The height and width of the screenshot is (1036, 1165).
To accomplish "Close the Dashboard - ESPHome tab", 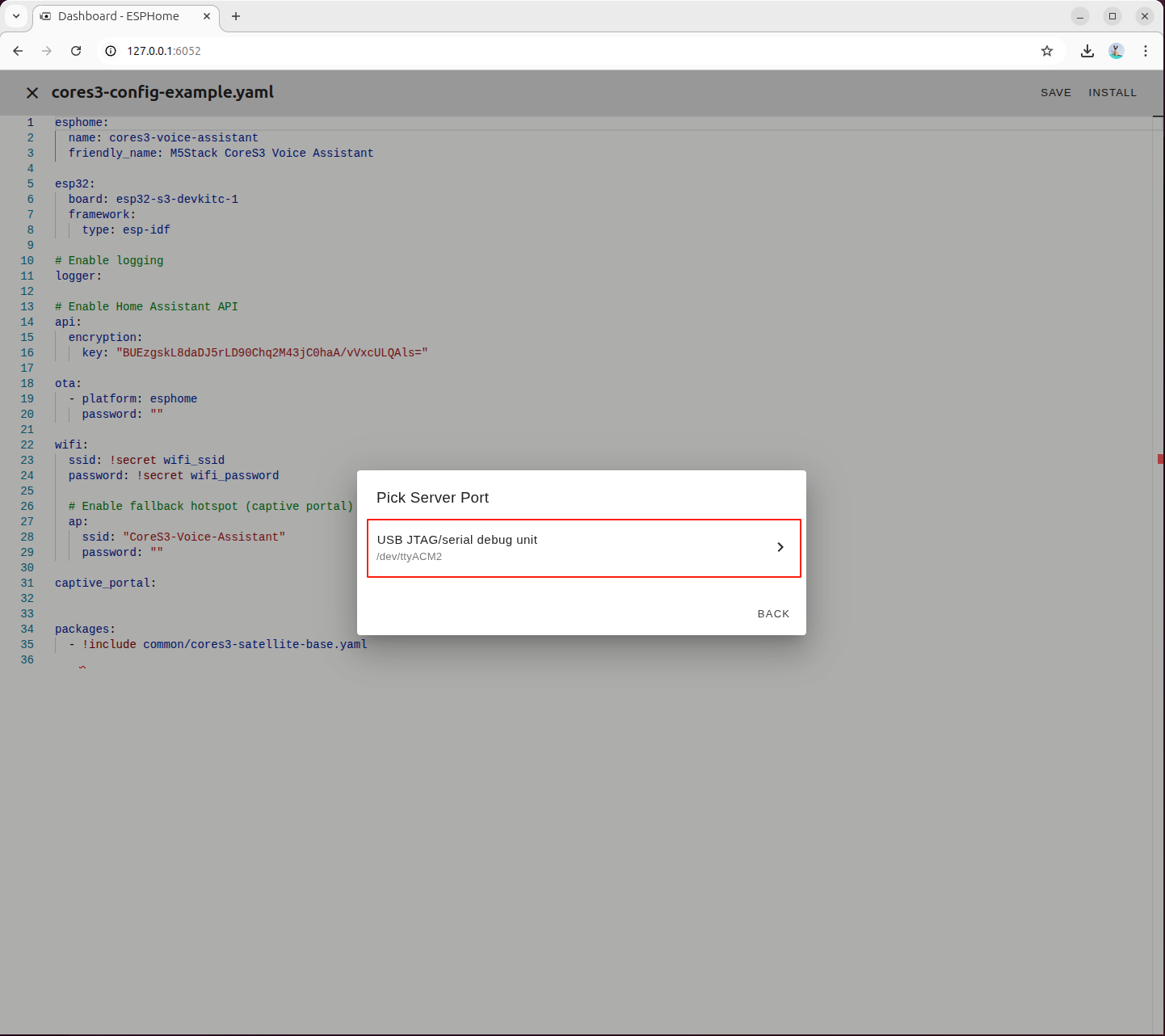I will click(x=207, y=16).
